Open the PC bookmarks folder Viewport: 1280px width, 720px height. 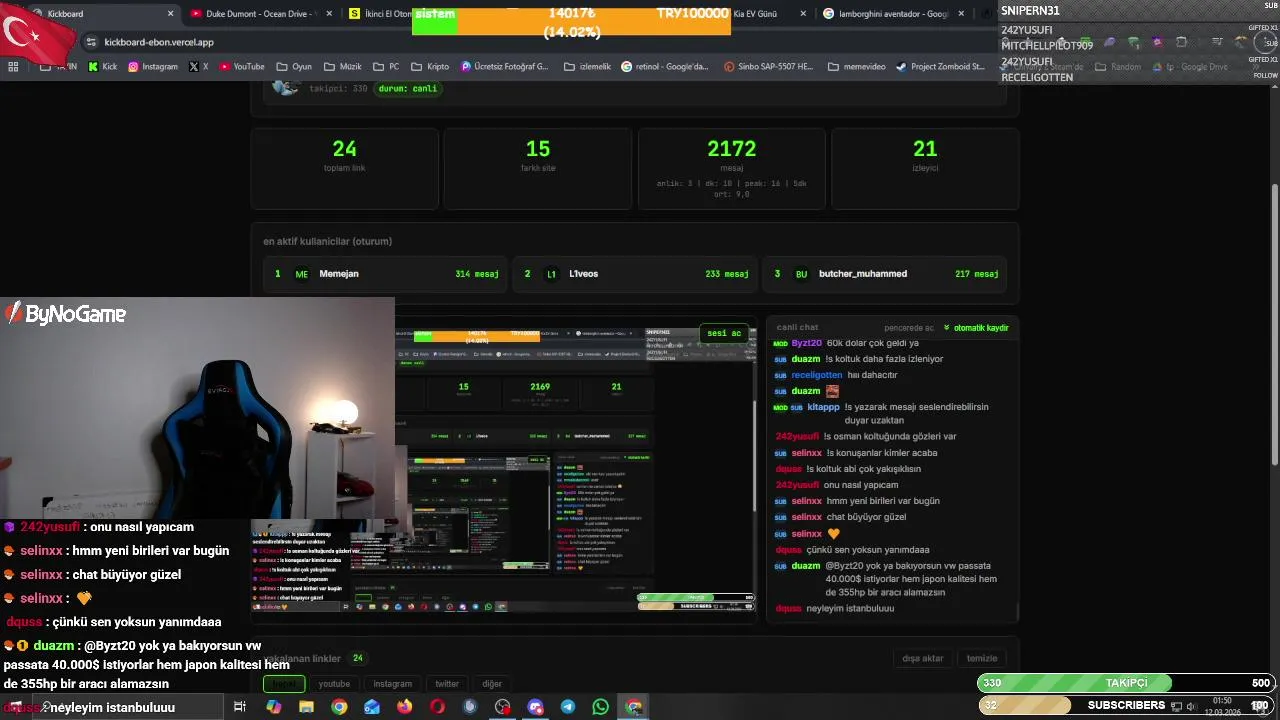pyautogui.click(x=386, y=67)
